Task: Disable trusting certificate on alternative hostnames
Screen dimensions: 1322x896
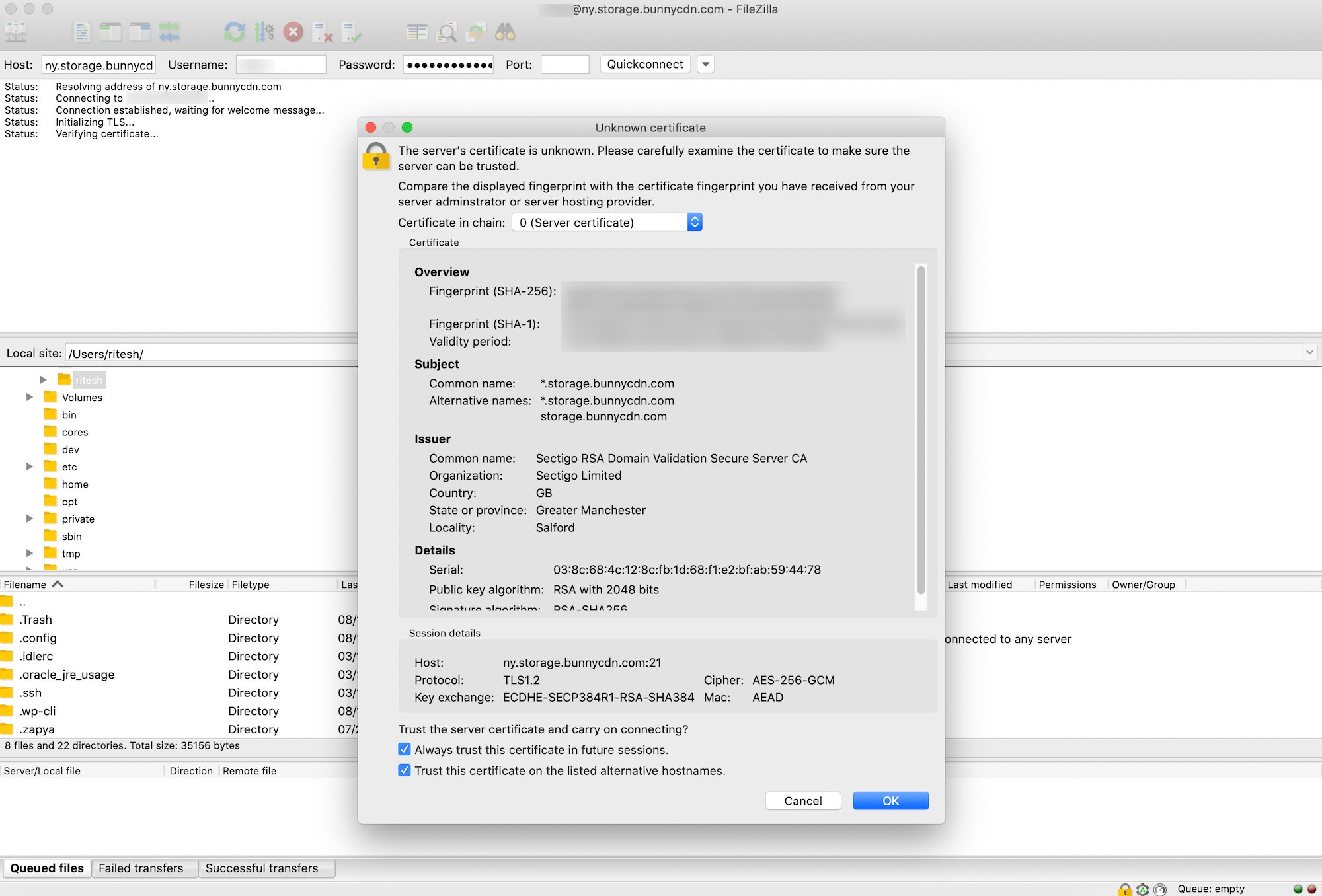Action: click(404, 770)
